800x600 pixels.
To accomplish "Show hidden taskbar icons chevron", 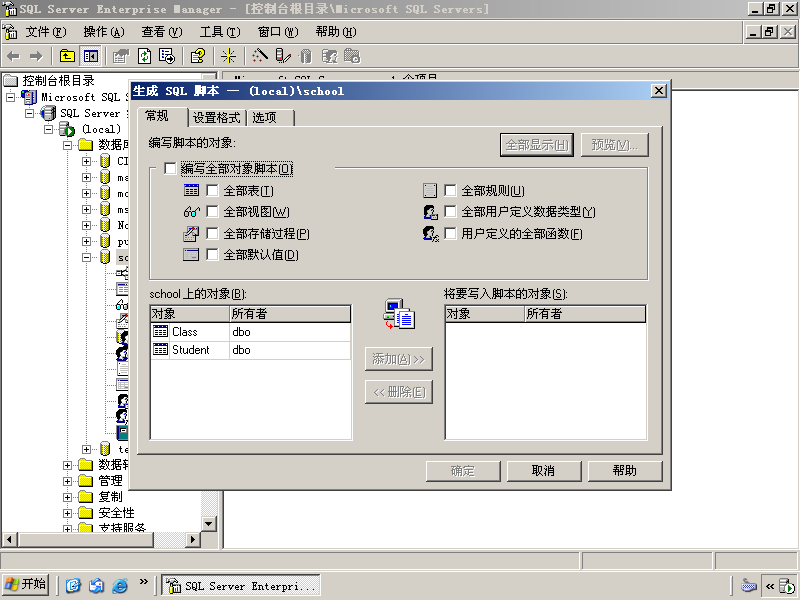I will click(x=770, y=586).
